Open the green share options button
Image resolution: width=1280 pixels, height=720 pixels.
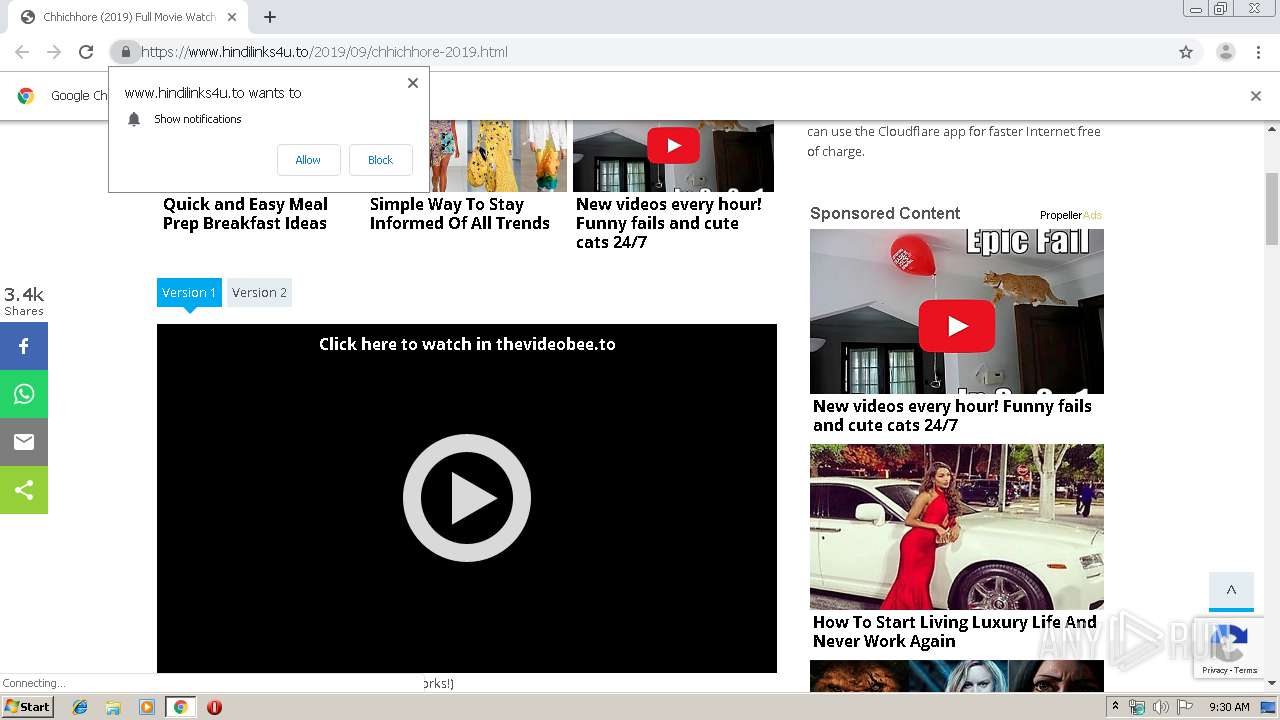pos(24,490)
